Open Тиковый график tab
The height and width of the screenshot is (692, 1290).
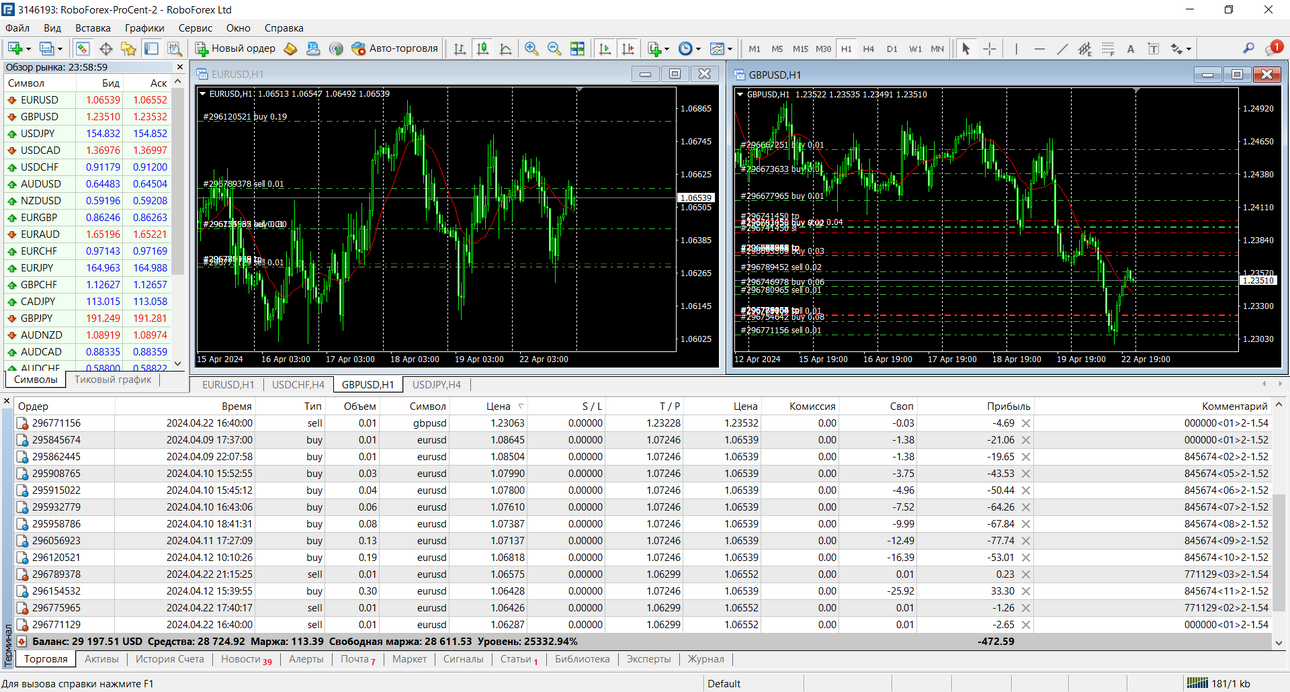(x=113, y=380)
